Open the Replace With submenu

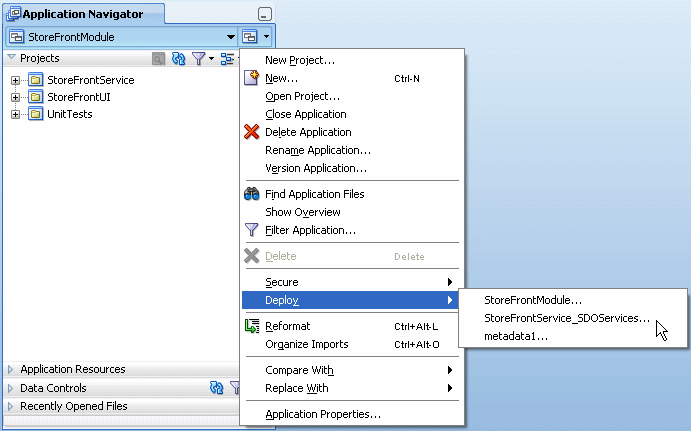353,388
